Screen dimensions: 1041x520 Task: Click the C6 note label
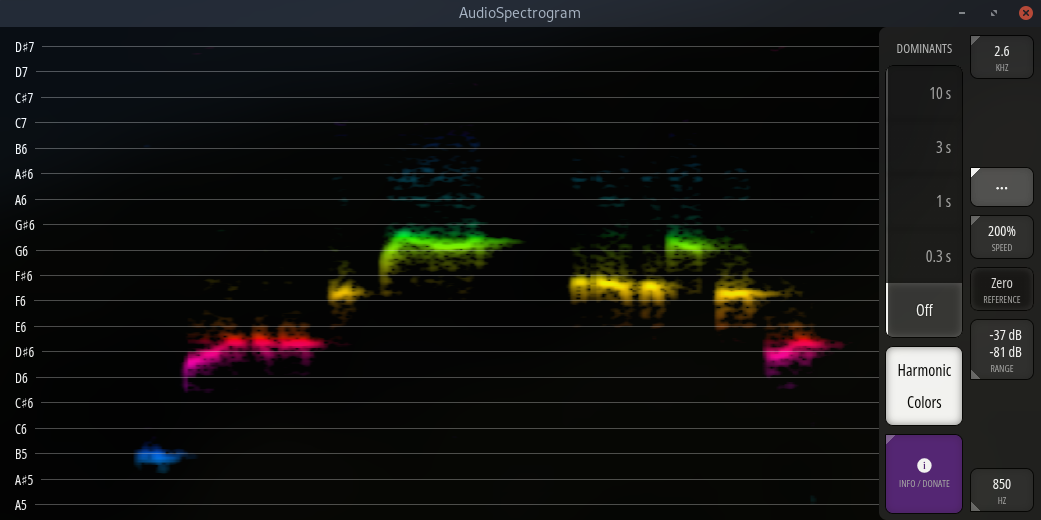tap(21, 429)
